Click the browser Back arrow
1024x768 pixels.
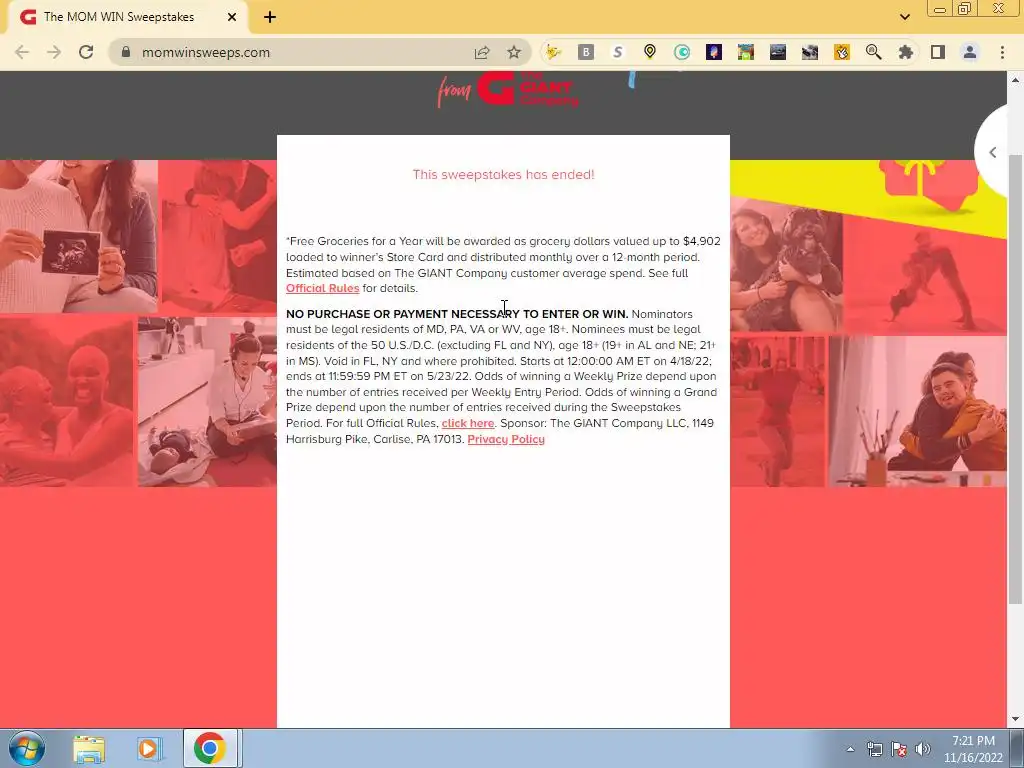tap(22, 52)
